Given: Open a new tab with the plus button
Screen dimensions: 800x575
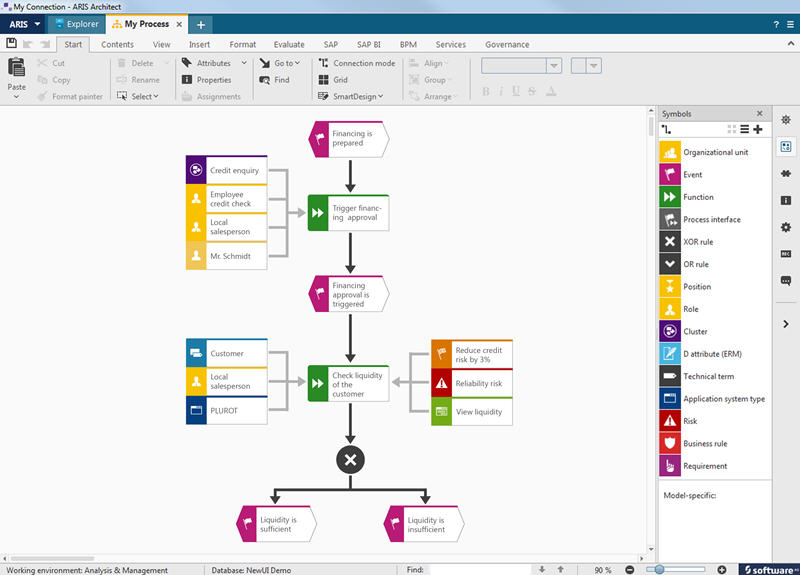Looking at the screenshot, I should coord(201,24).
